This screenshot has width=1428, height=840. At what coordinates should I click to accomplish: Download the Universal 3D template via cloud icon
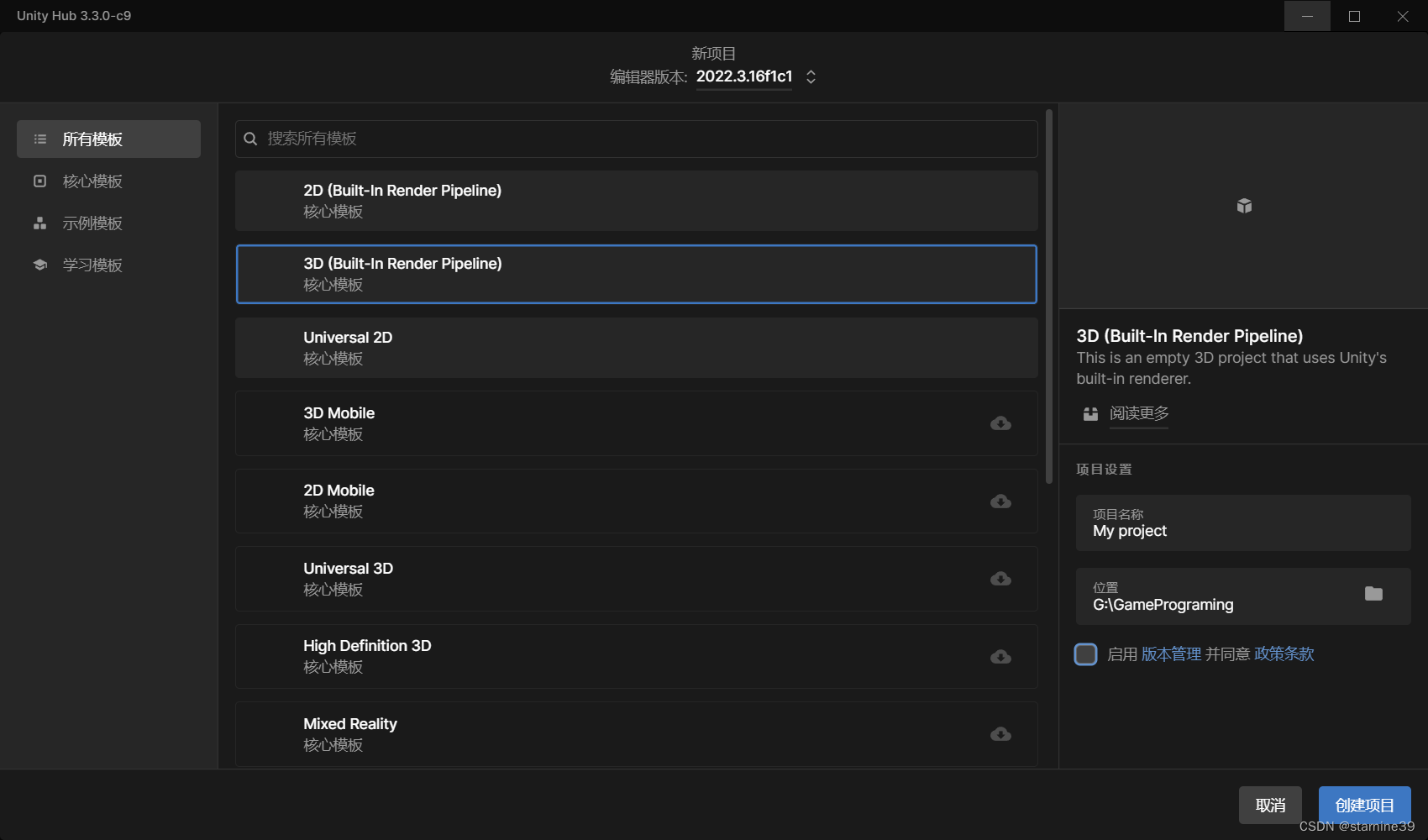click(x=1000, y=579)
